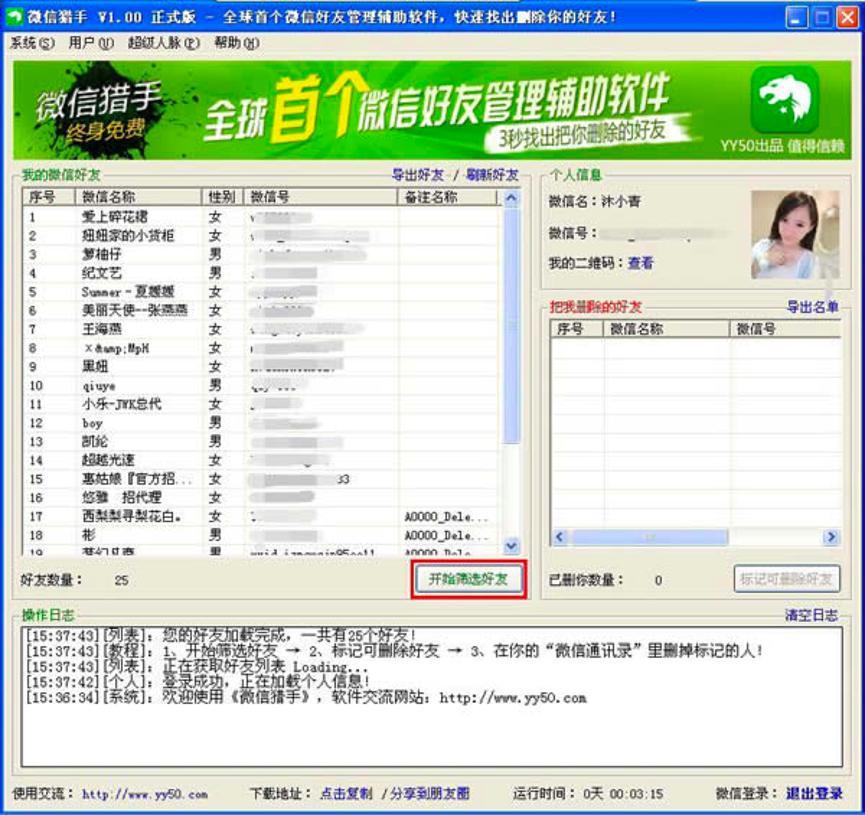Image resolution: width=865 pixels, height=815 pixels.
Task: Clear the log with 清空日志
Action: [x=811, y=615]
